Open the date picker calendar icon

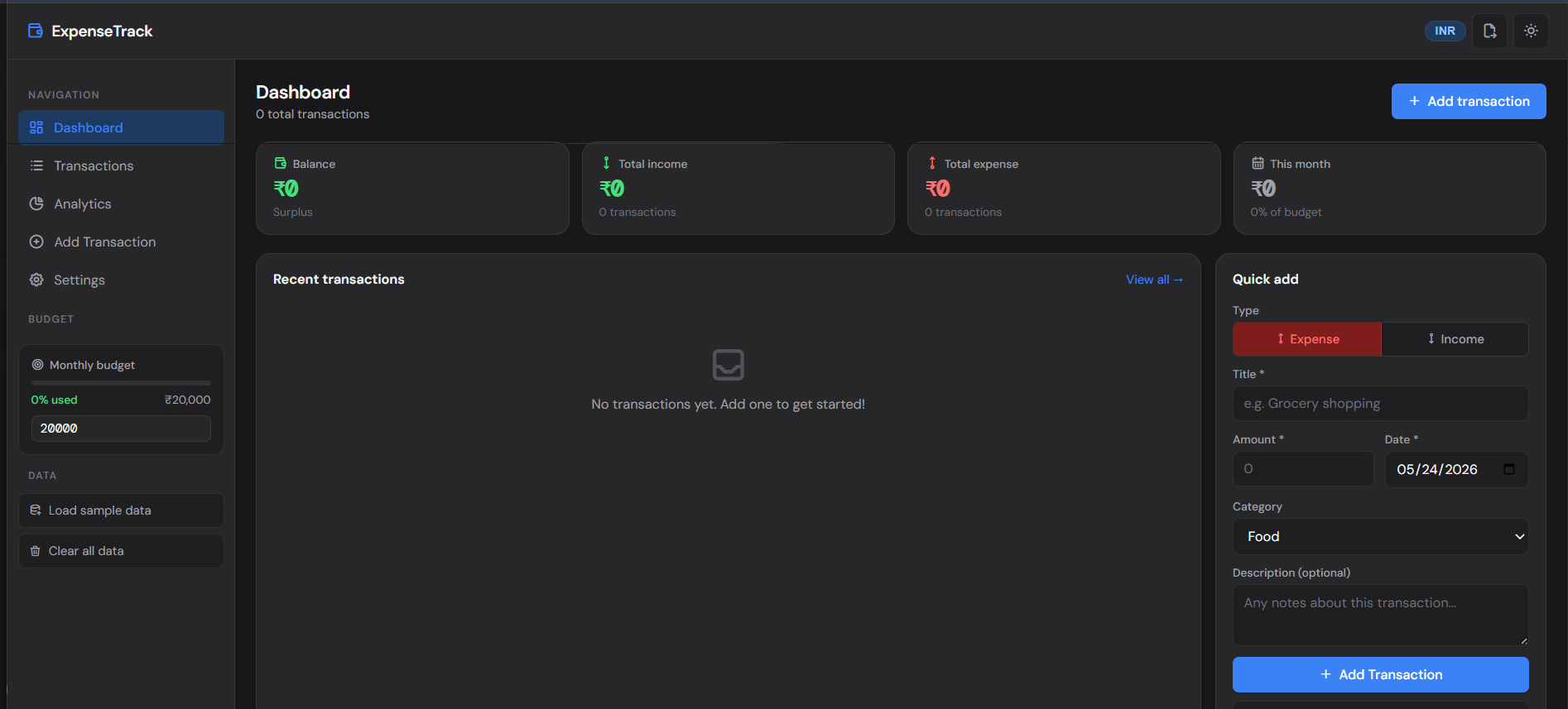(1509, 469)
